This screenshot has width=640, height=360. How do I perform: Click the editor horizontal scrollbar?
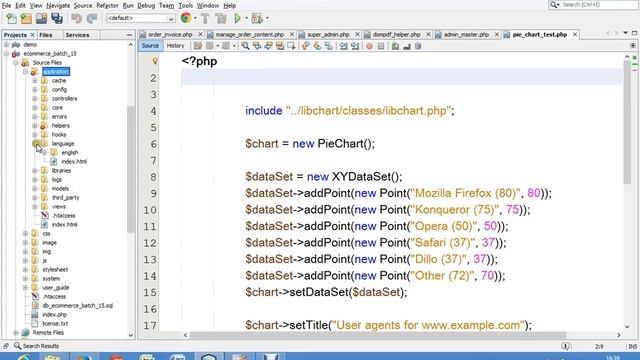(x=378, y=335)
